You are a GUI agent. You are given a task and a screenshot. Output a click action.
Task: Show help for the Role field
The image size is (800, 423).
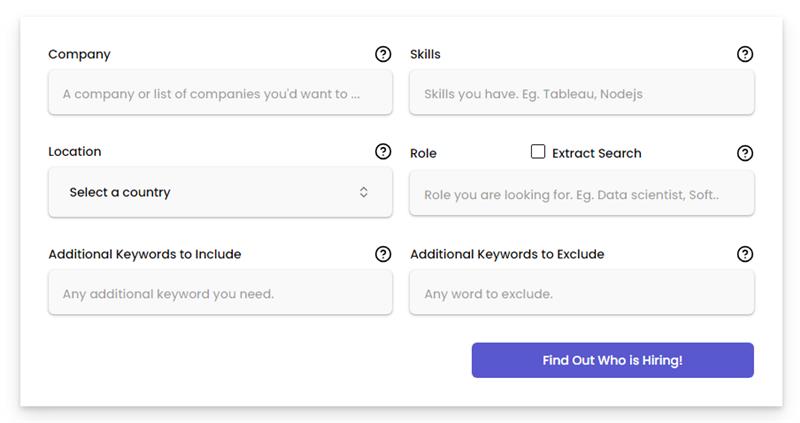pos(745,153)
